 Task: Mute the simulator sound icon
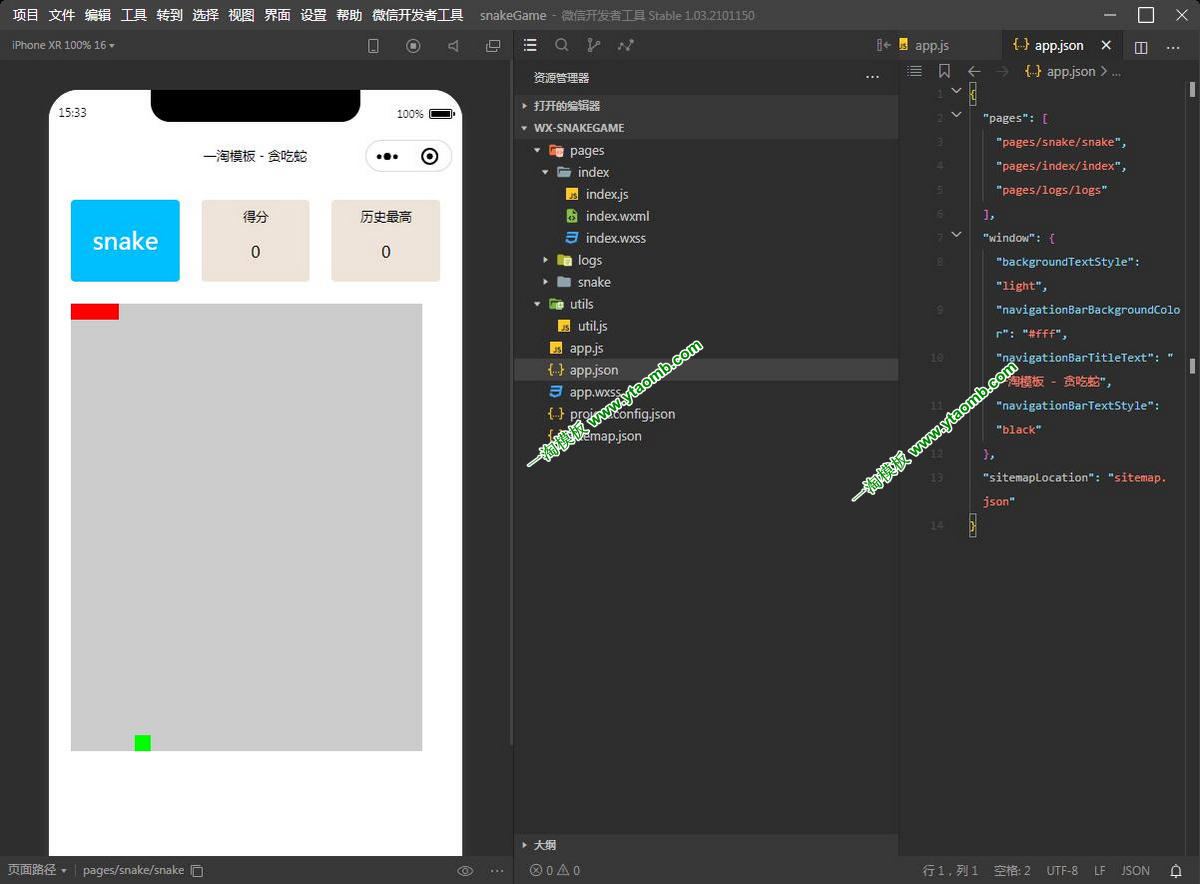(x=453, y=46)
